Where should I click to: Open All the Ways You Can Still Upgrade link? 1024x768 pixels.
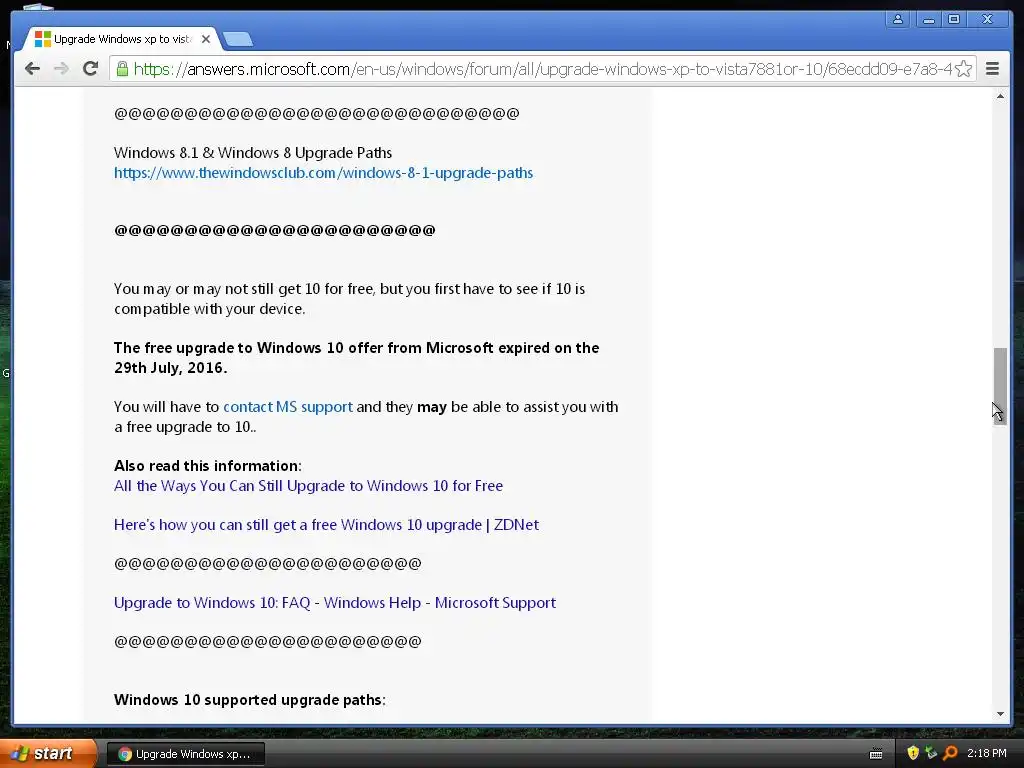[x=308, y=486]
